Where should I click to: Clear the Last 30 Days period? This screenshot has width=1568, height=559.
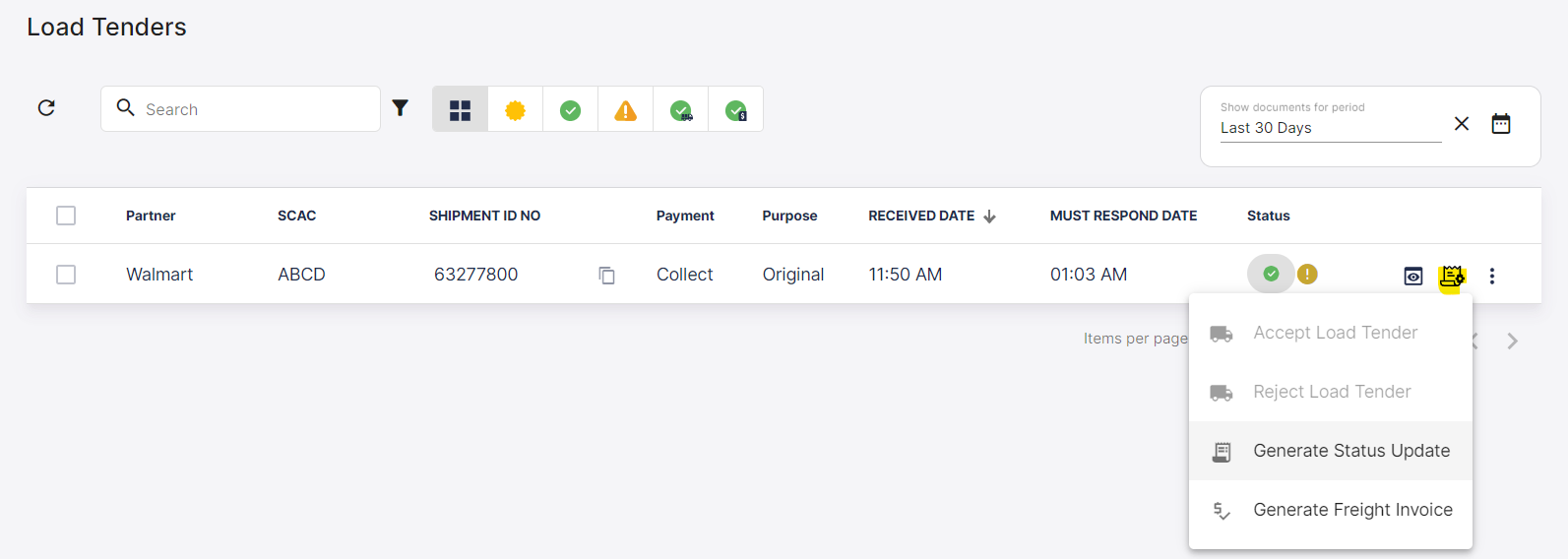point(1462,124)
